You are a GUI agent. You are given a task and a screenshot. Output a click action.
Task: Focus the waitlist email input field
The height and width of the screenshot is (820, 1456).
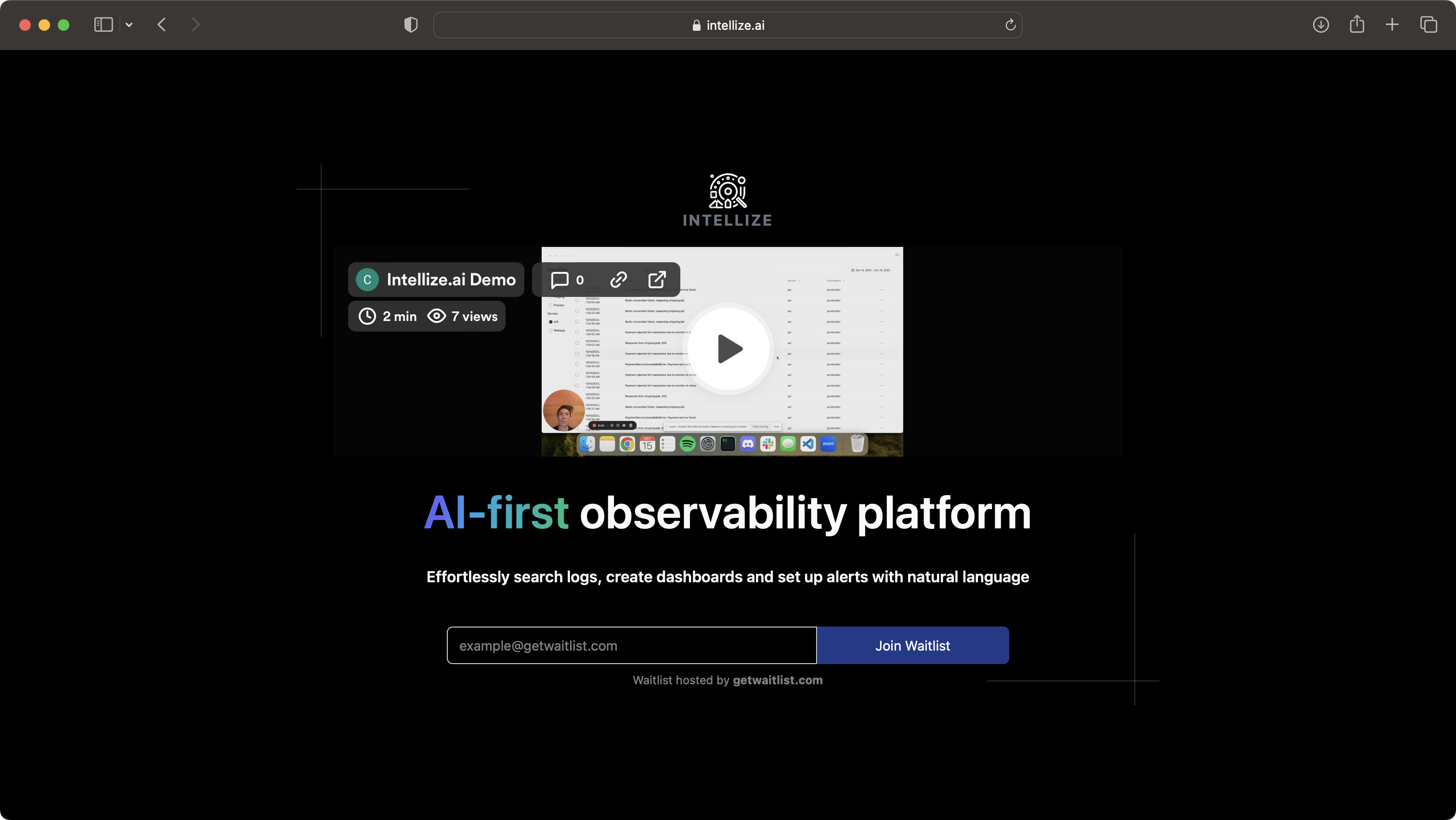tap(632, 645)
